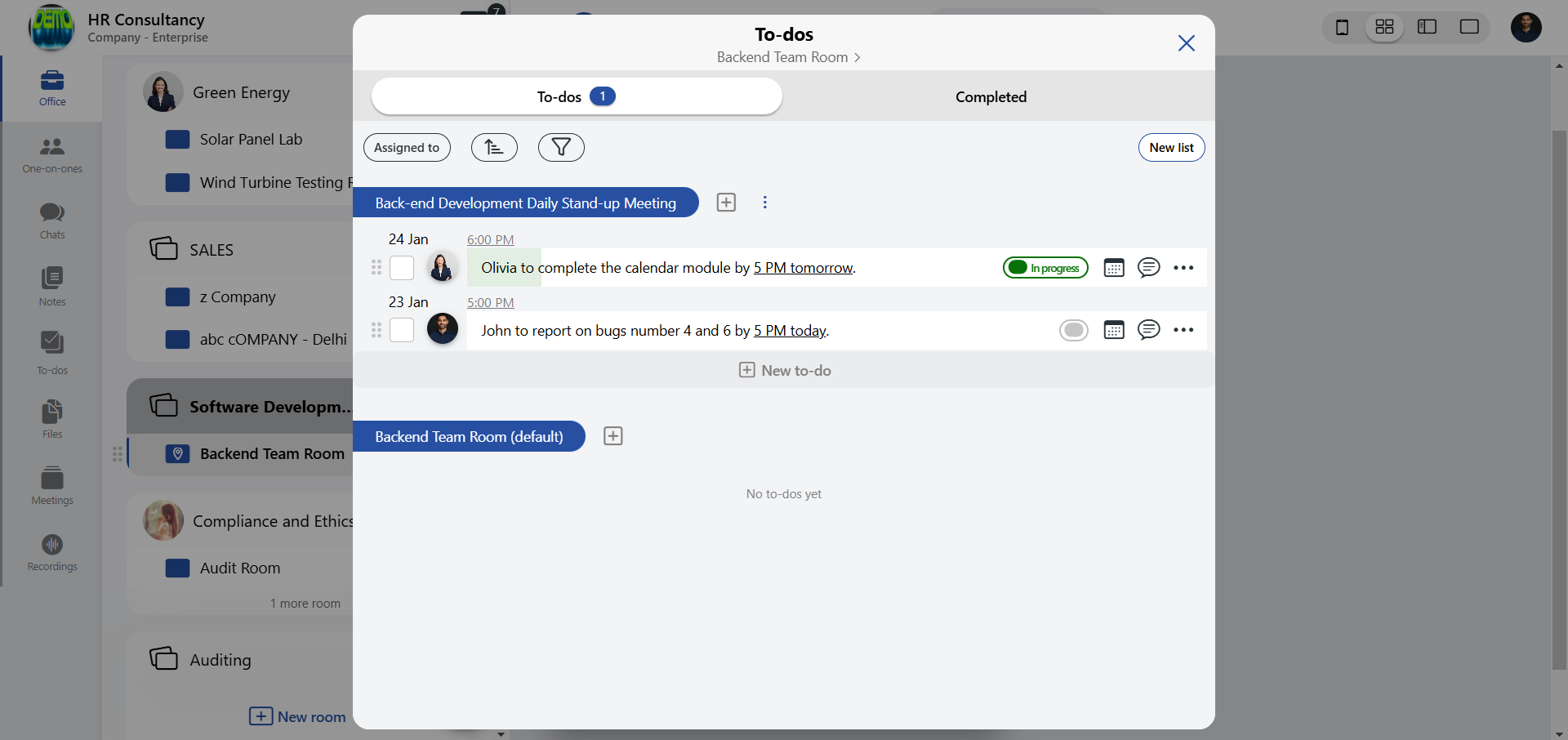Viewport: 1568px width, 740px height.
Task: Click the 5:00 PM time link
Action: [x=490, y=302]
